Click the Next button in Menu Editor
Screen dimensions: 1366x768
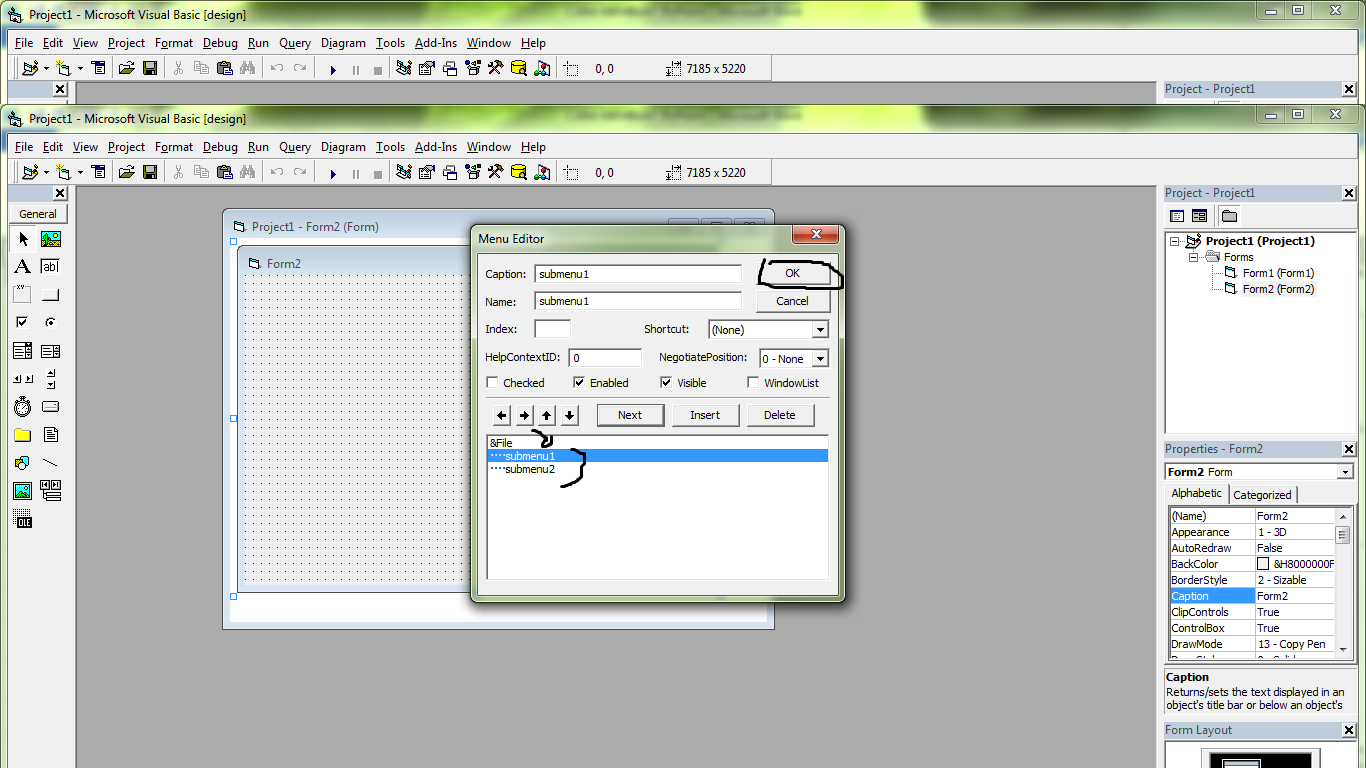(630, 415)
